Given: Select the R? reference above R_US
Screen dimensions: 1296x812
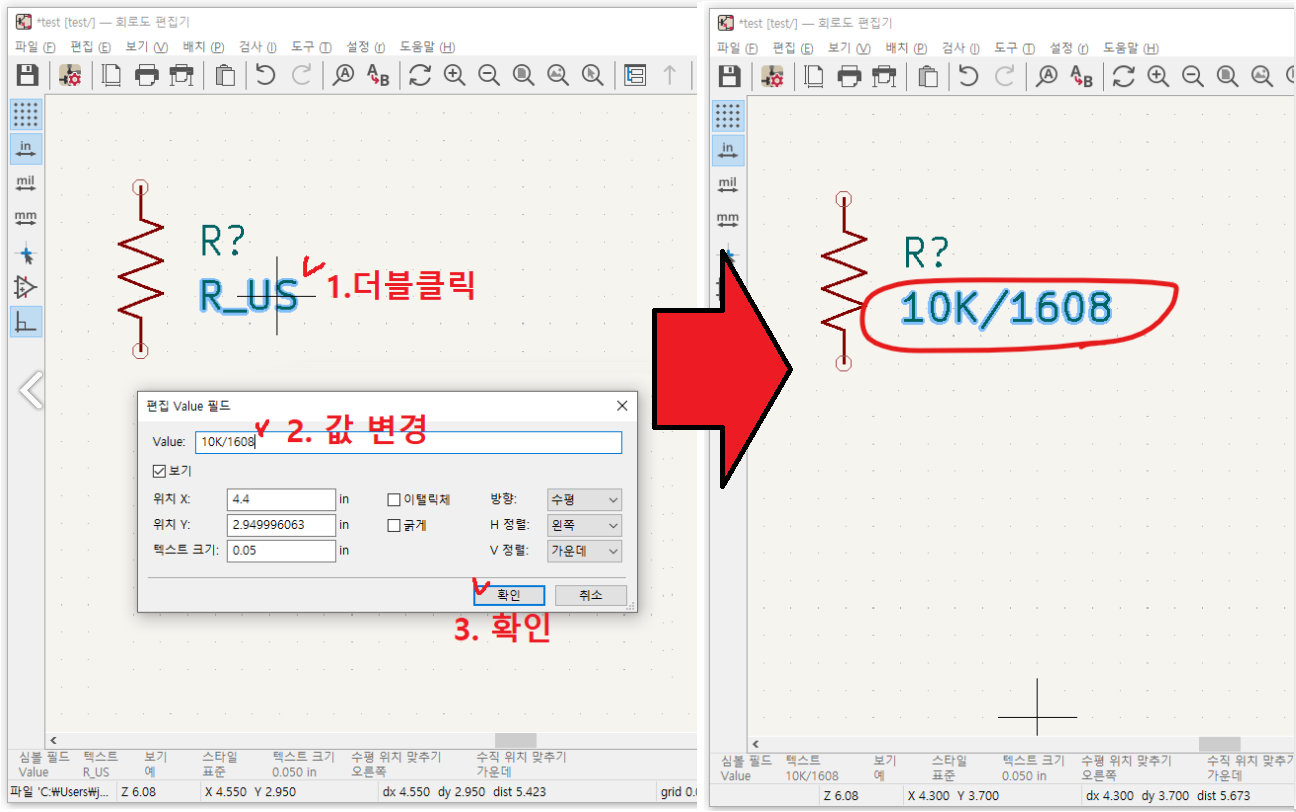Looking at the screenshot, I should pos(224,241).
